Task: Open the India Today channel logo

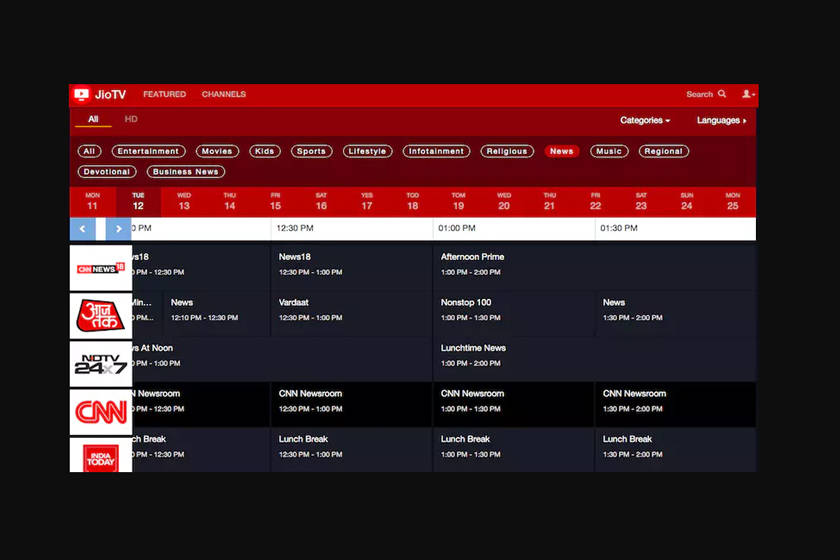Action: (x=101, y=455)
